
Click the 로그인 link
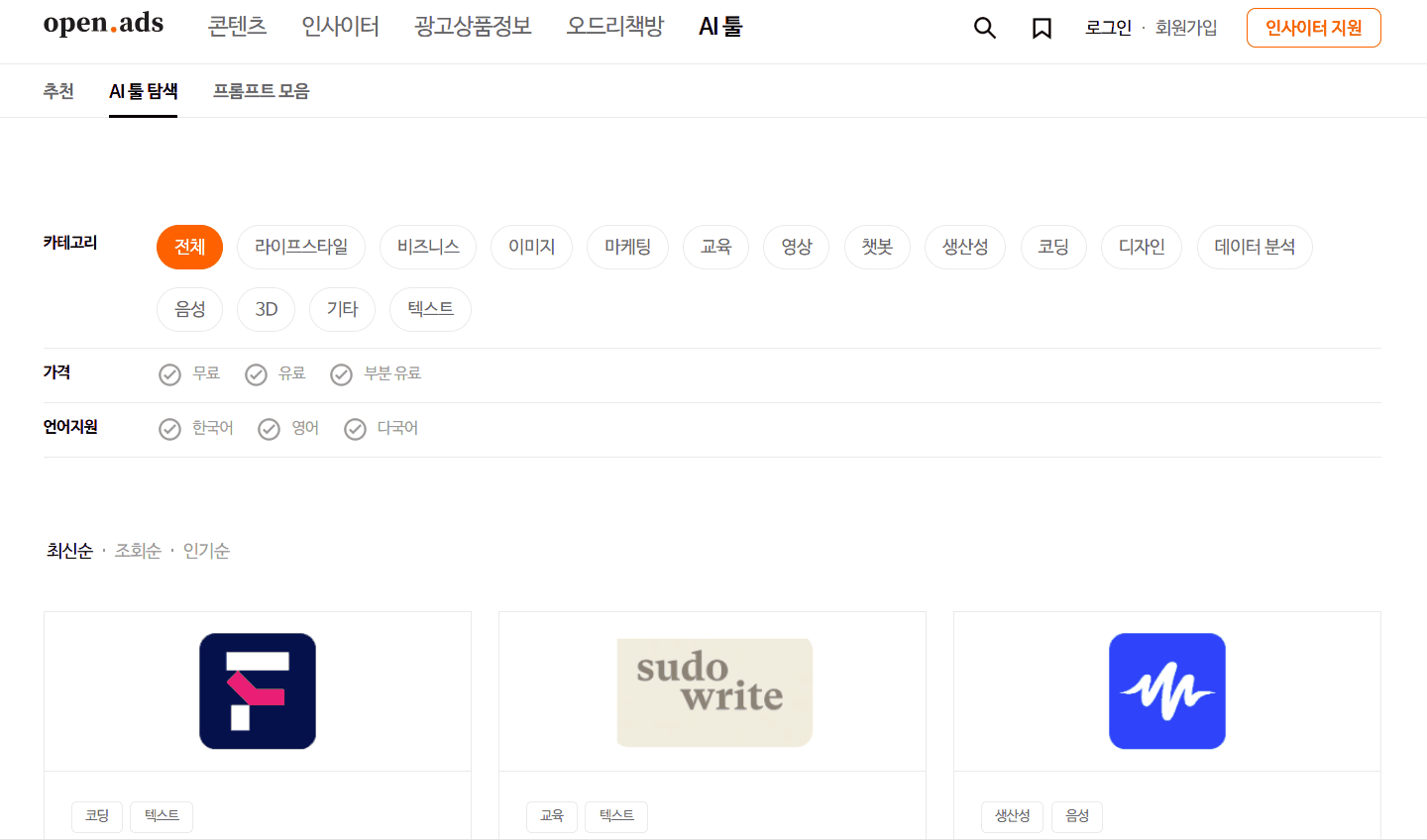point(1108,28)
